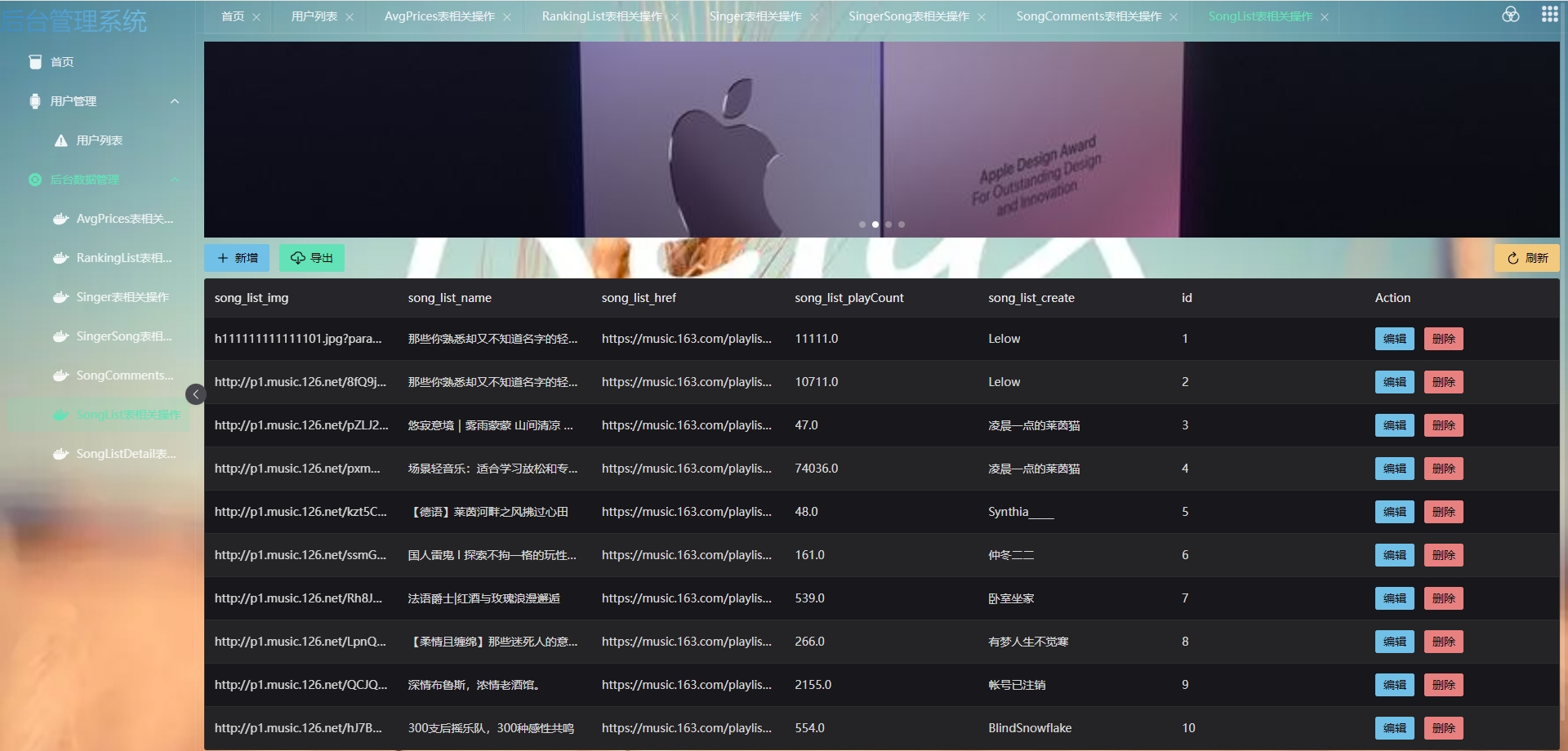Viewport: 1568px width, 751px height.
Task: Click the 刷新 refresh button
Action: point(1527,258)
